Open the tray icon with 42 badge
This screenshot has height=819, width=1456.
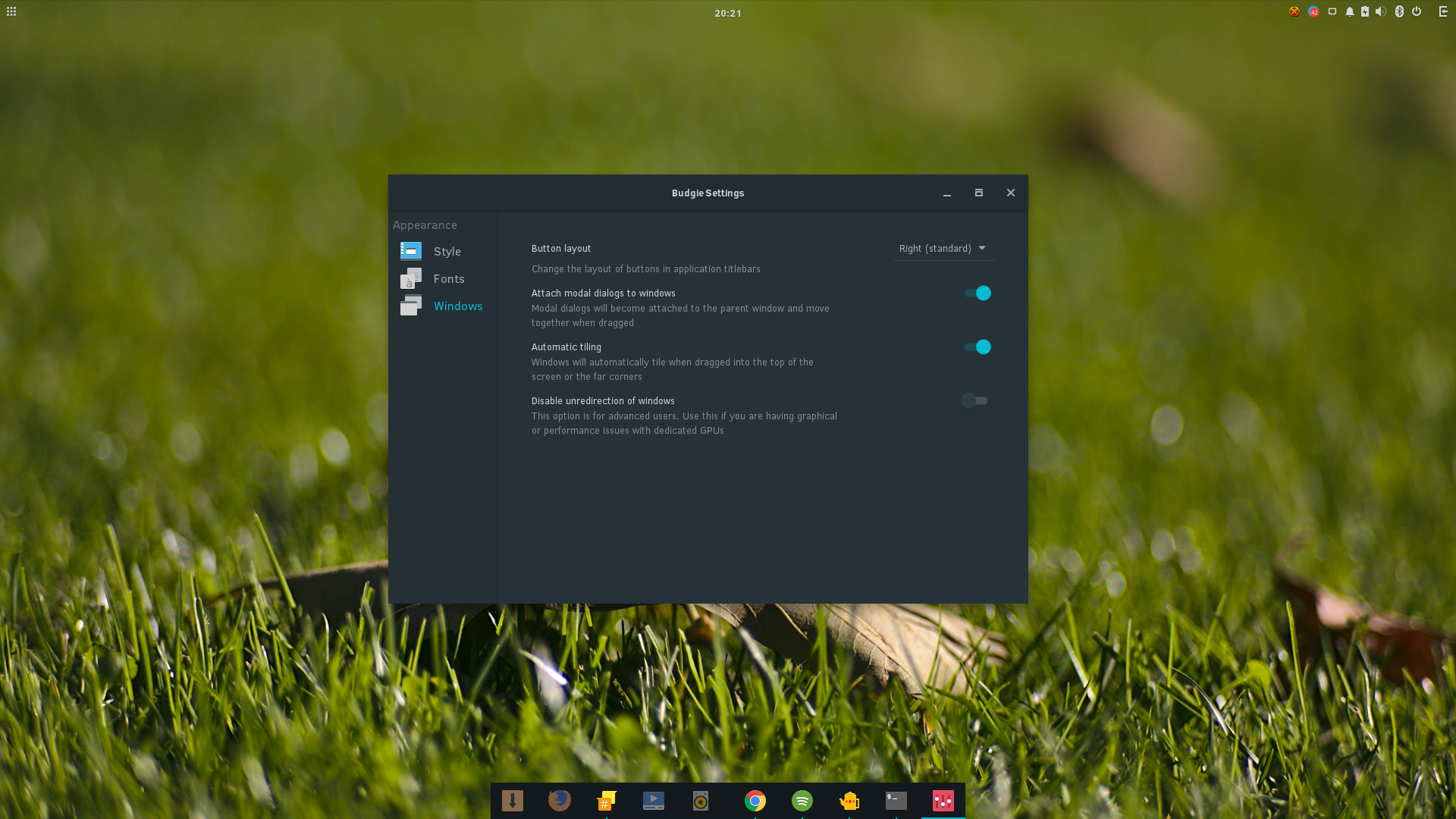click(x=1313, y=11)
